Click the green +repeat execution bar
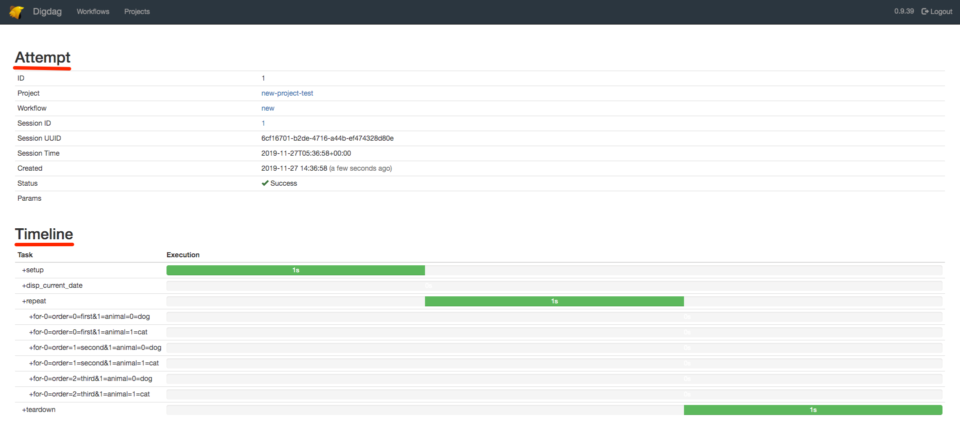 tap(554, 301)
